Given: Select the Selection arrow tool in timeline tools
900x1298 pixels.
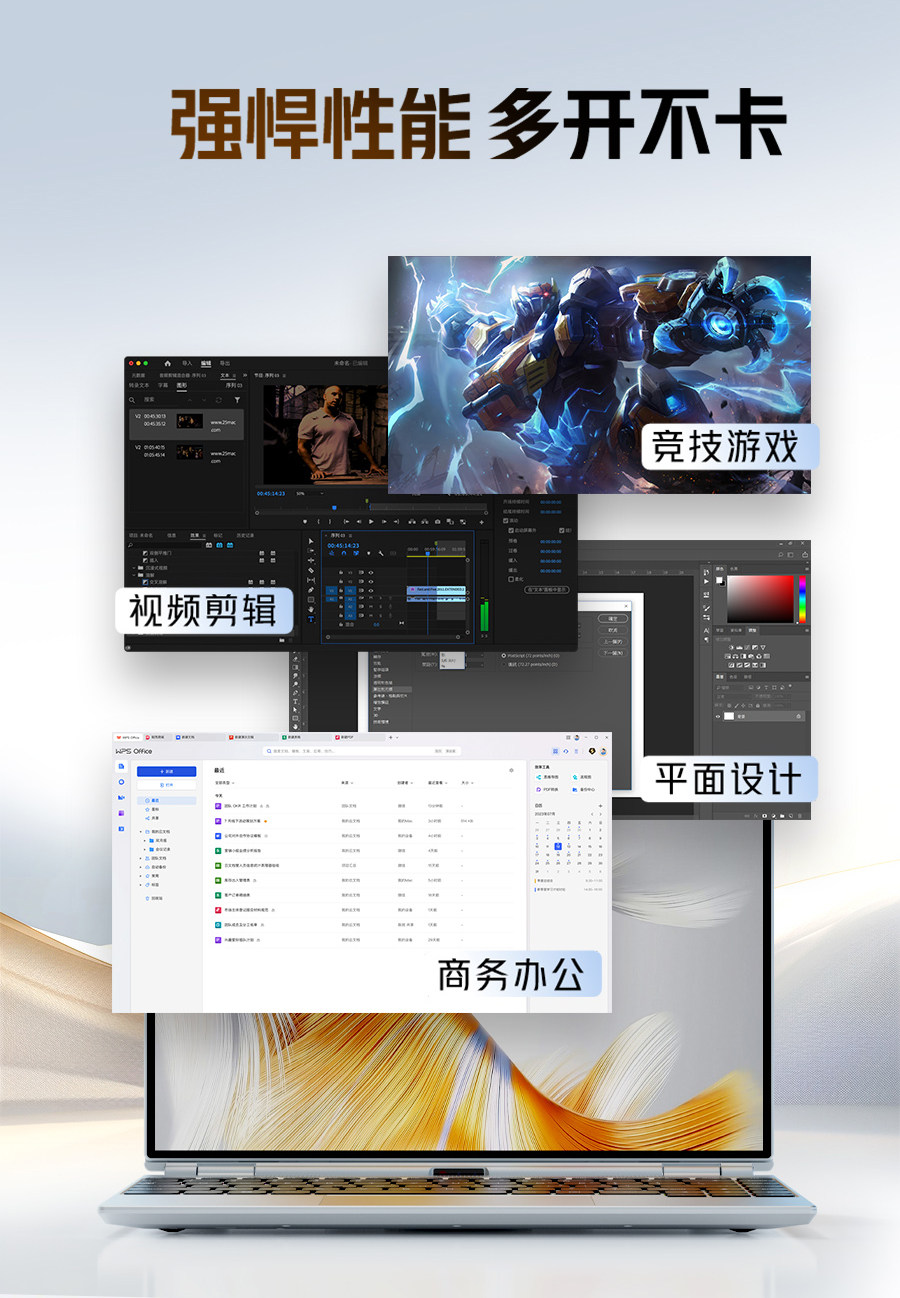Looking at the screenshot, I should pos(311,541).
